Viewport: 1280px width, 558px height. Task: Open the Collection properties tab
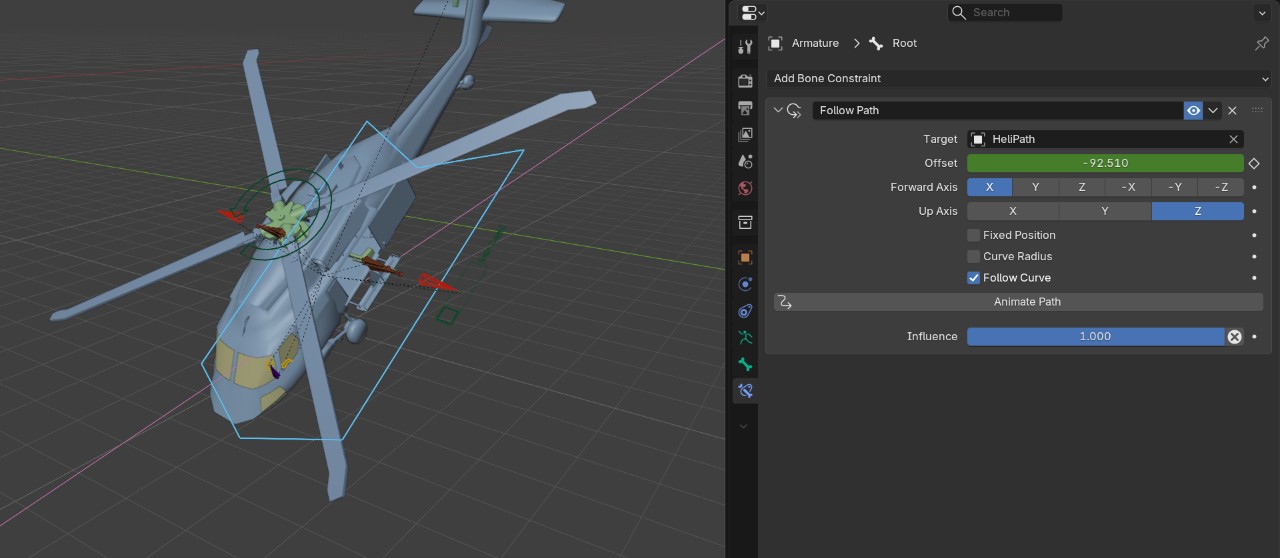click(x=745, y=222)
